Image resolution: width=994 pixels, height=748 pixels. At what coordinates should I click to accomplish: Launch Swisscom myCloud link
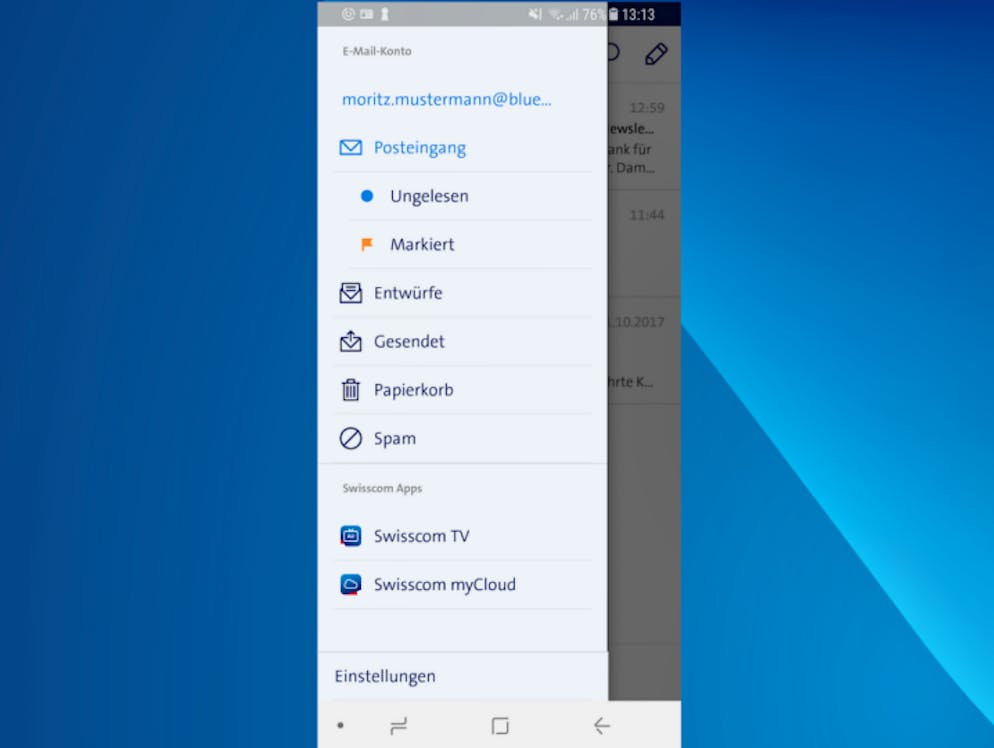coord(444,584)
